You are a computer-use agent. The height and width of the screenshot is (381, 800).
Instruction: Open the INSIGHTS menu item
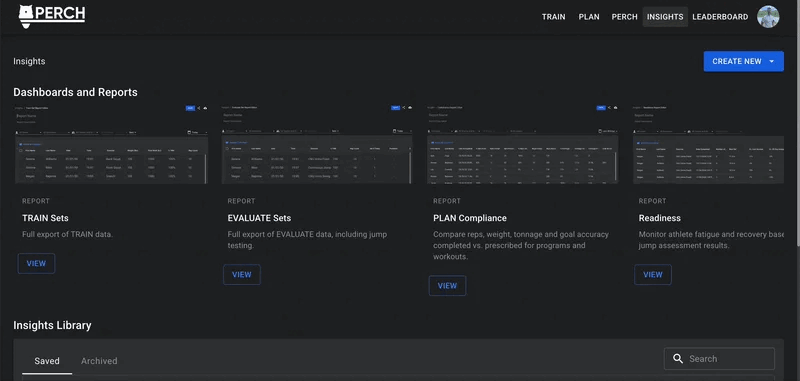[665, 17]
